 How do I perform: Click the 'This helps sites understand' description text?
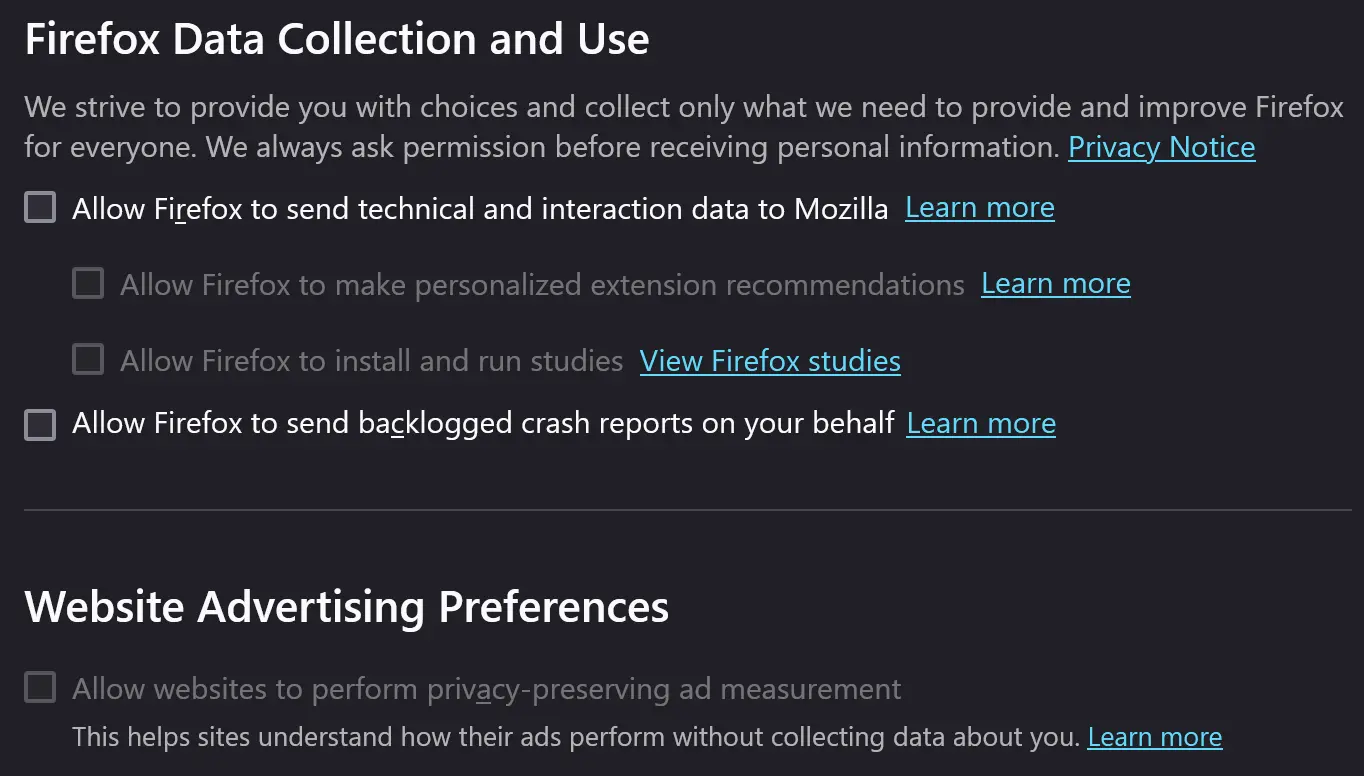coord(576,738)
